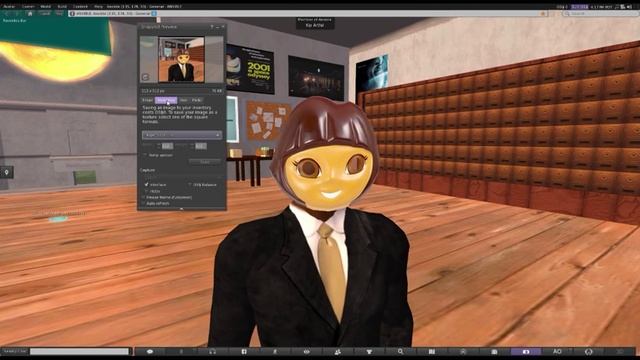The width and height of the screenshot is (640, 360).
Task: Click into the location address bar
Action: [308, 13]
